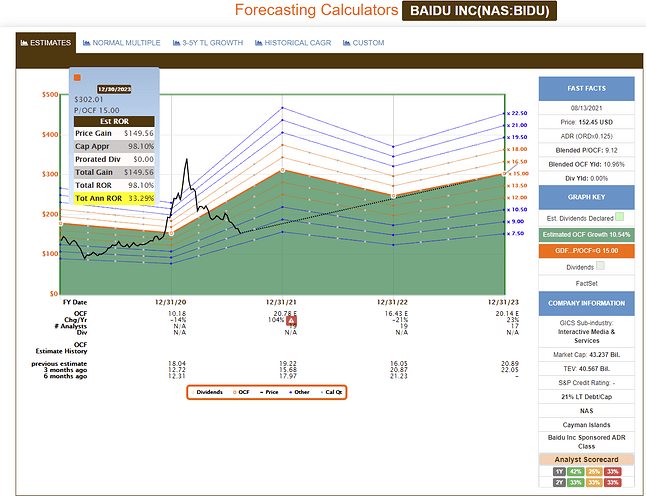This screenshot has height=499, width=646.
Task: Click the green 42% scorecard badge
Action: 576,472
